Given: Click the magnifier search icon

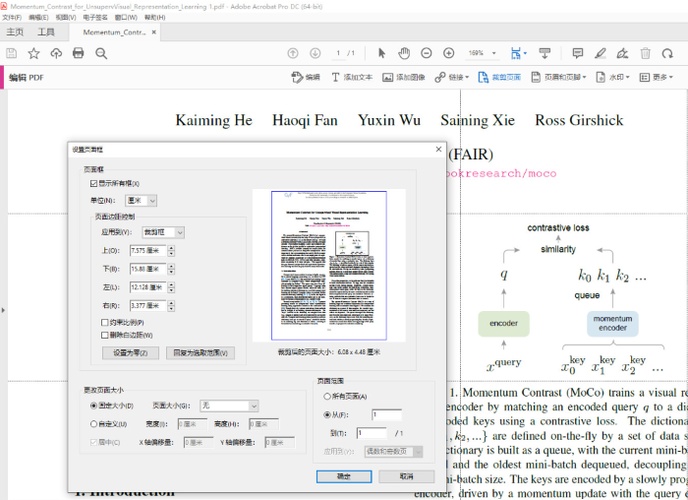Looking at the screenshot, I should point(101,54).
